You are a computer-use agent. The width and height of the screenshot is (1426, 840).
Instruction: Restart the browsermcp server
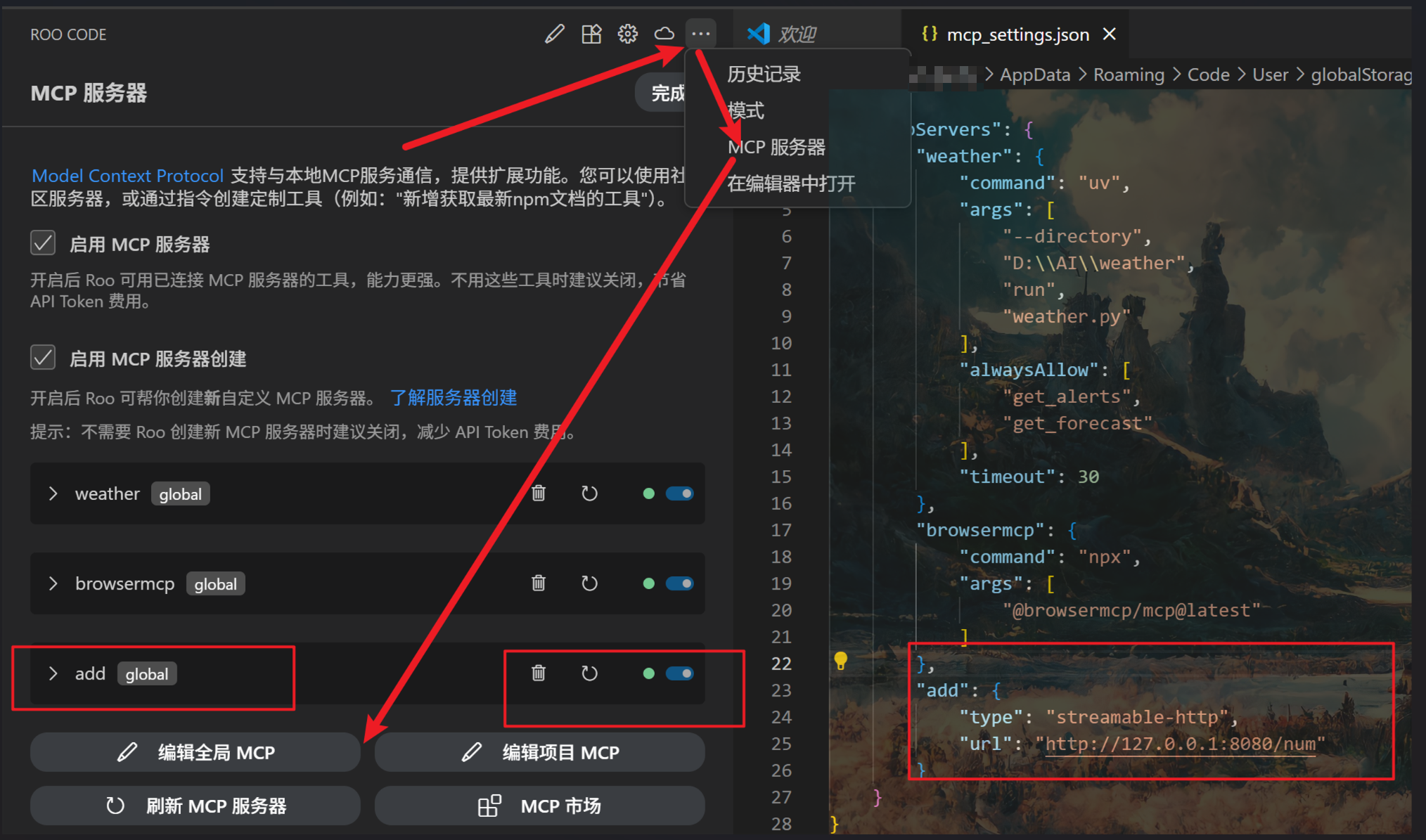589,583
